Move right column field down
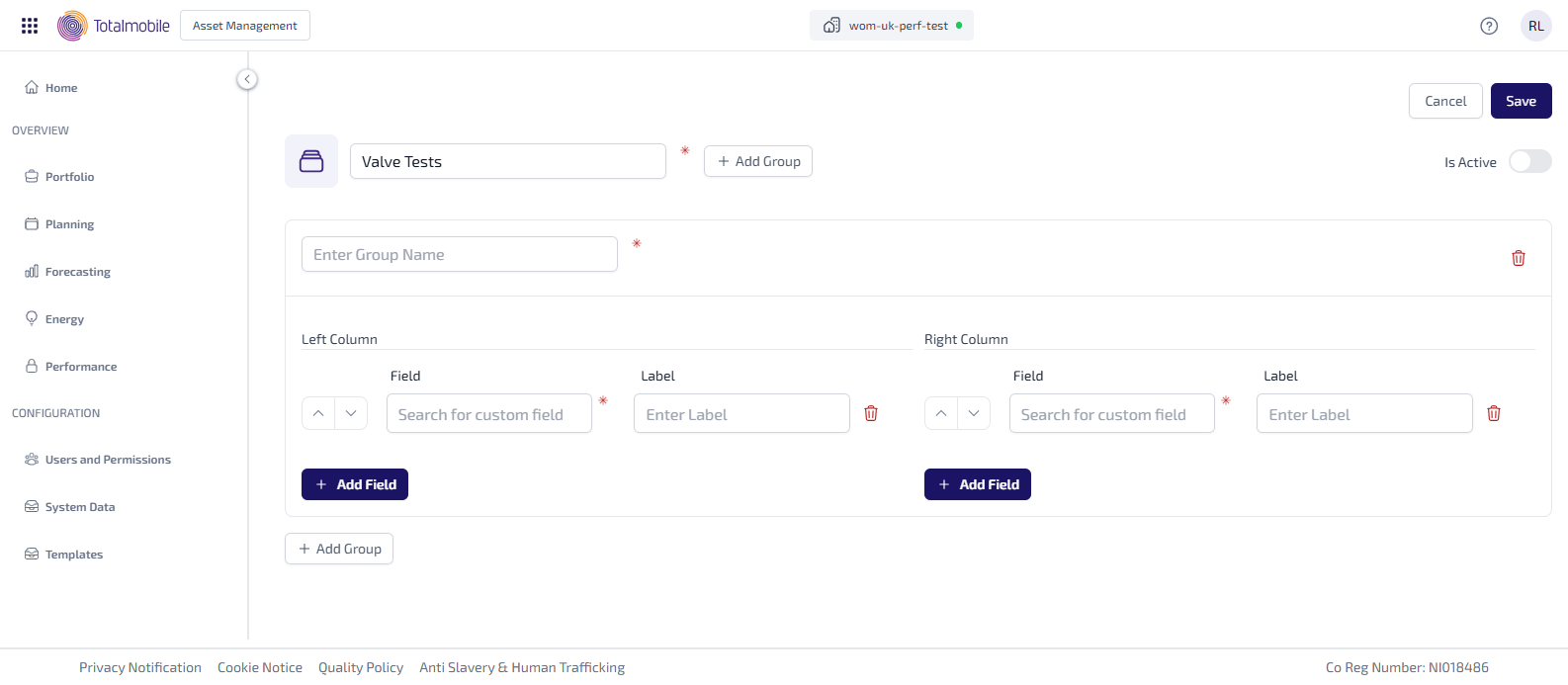Viewport: 1568px width, 685px height. 974,413
